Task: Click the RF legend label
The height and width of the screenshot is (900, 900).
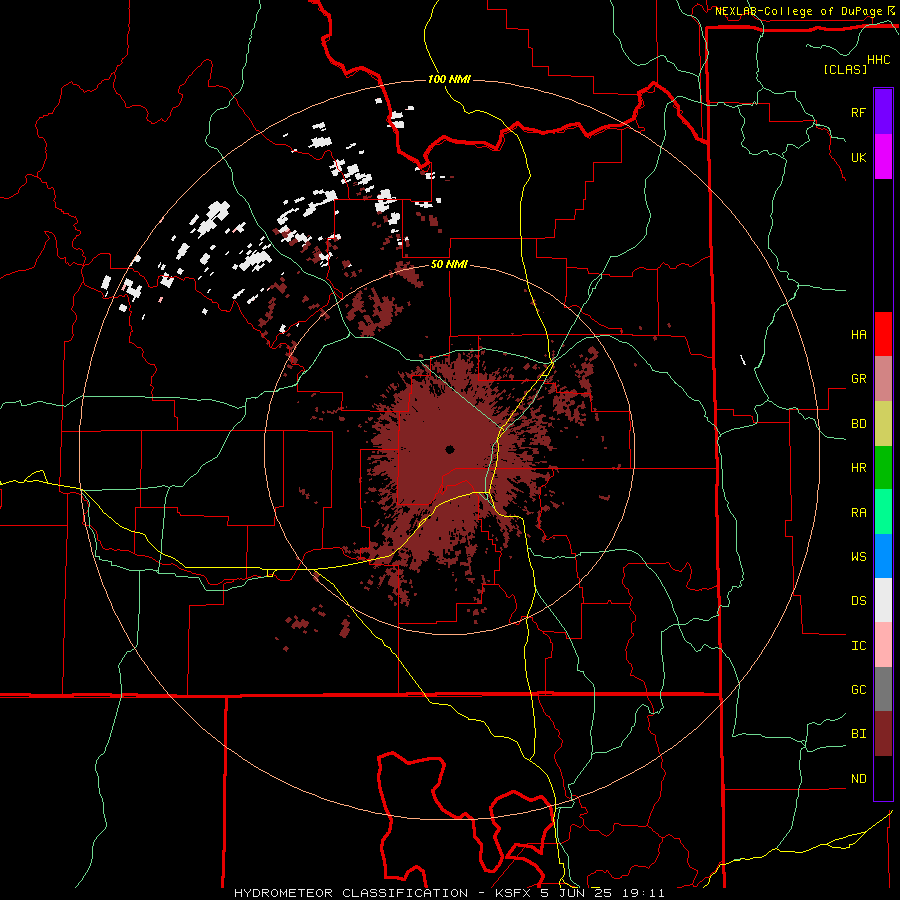Action: pos(858,112)
